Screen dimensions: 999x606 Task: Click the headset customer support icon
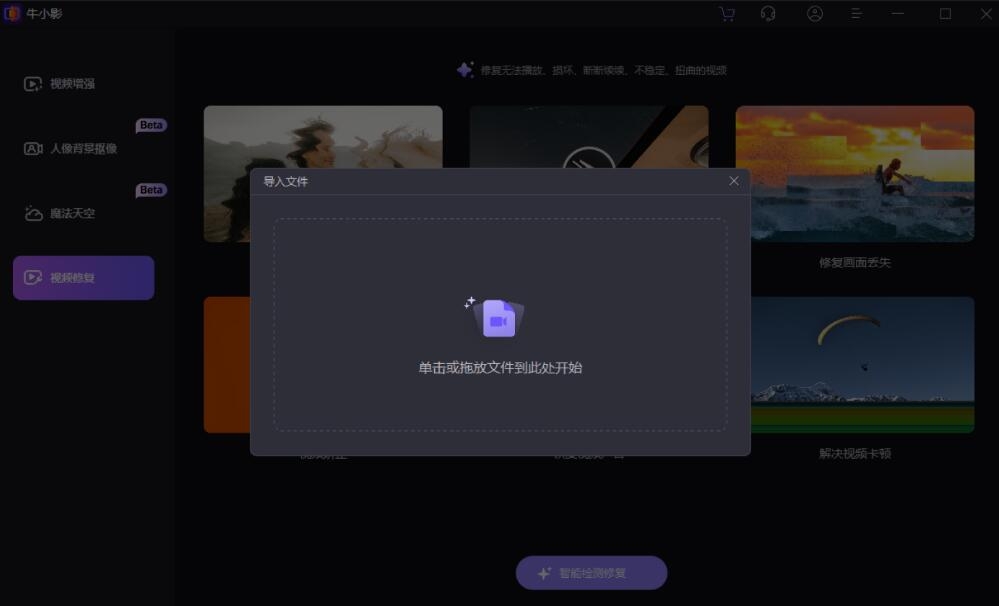[768, 14]
